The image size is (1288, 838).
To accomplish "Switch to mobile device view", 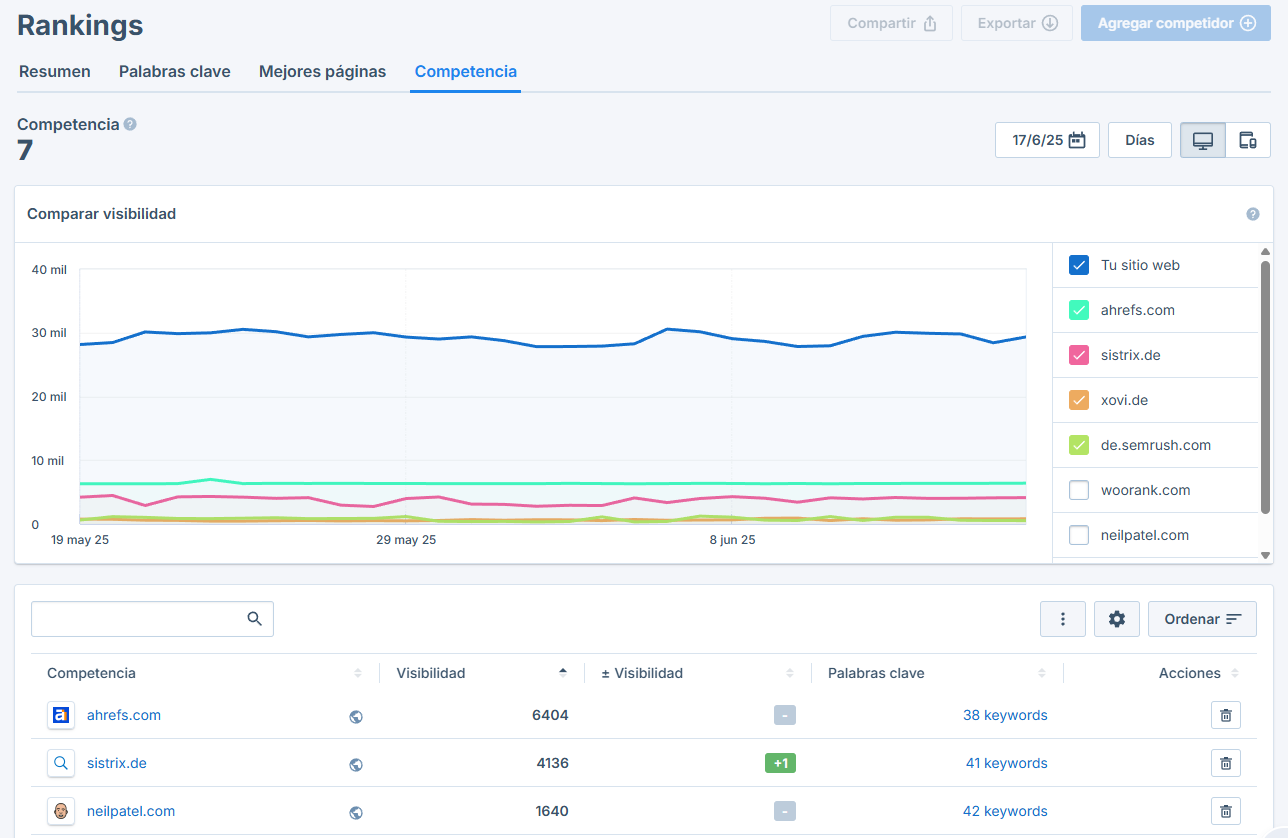I will click(x=1248, y=140).
